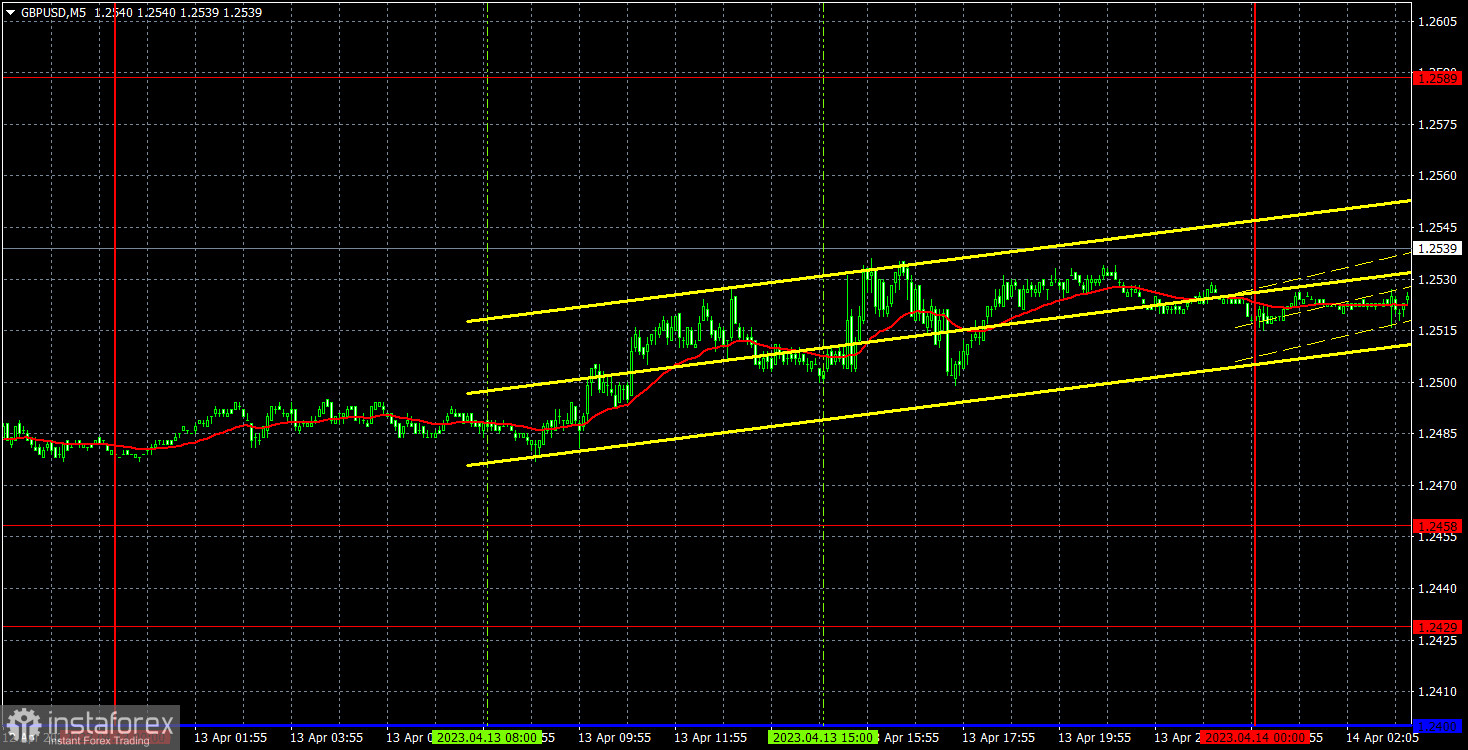Click the 13 Apr 19:55 time axis label
1468x750 pixels.
tap(1094, 738)
